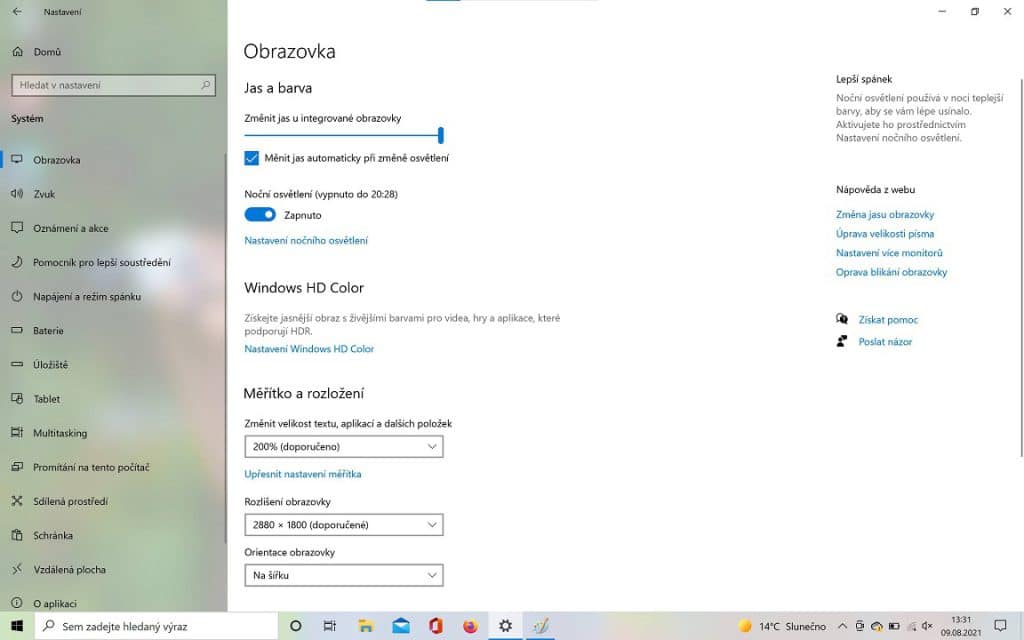
Task: Go back with the arrow next to Nastavení
Action: tap(18, 12)
